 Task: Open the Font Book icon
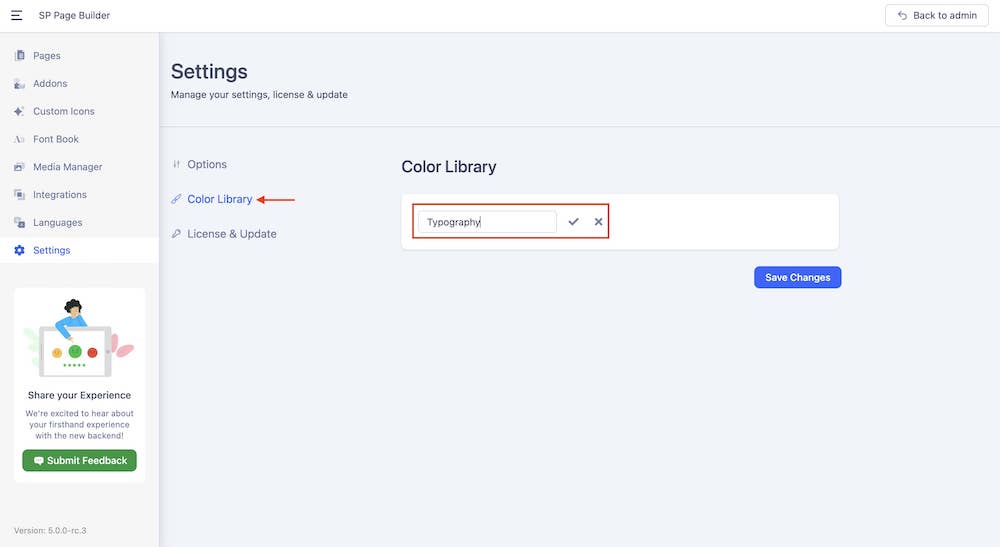(x=19, y=139)
